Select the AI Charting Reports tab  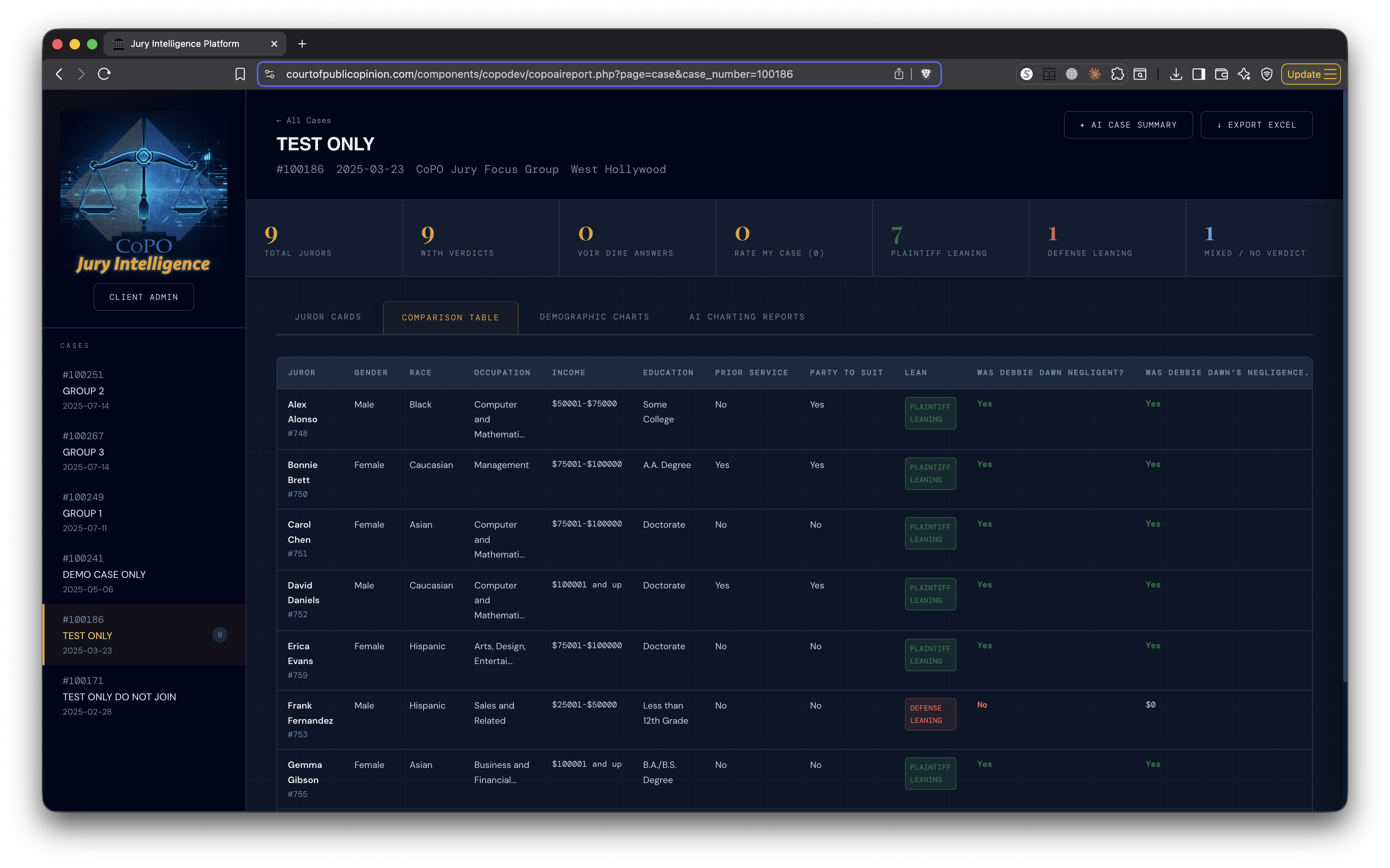click(x=747, y=317)
